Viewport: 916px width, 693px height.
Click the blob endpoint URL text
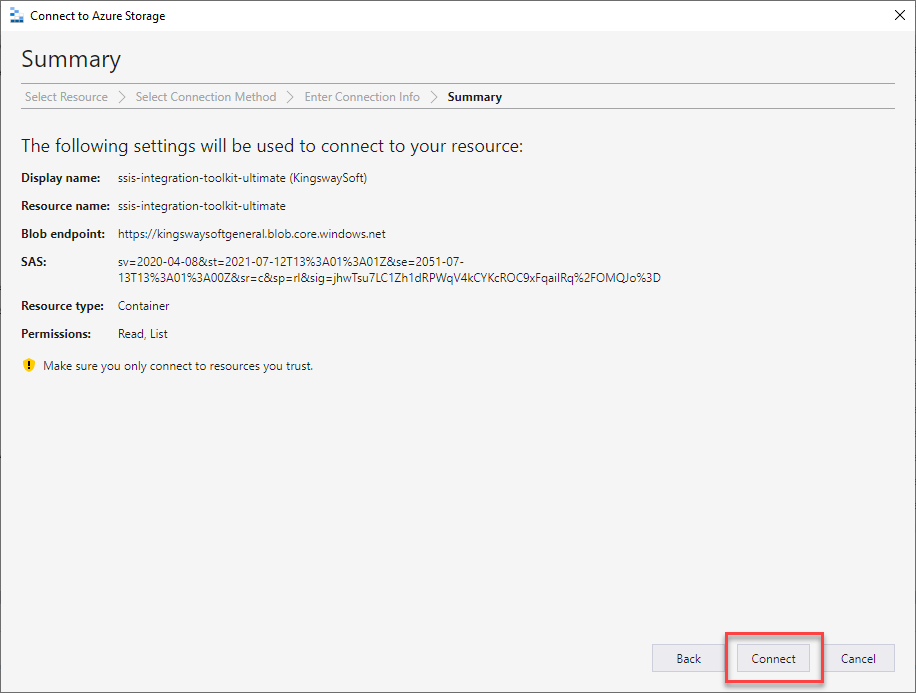(252, 234)
